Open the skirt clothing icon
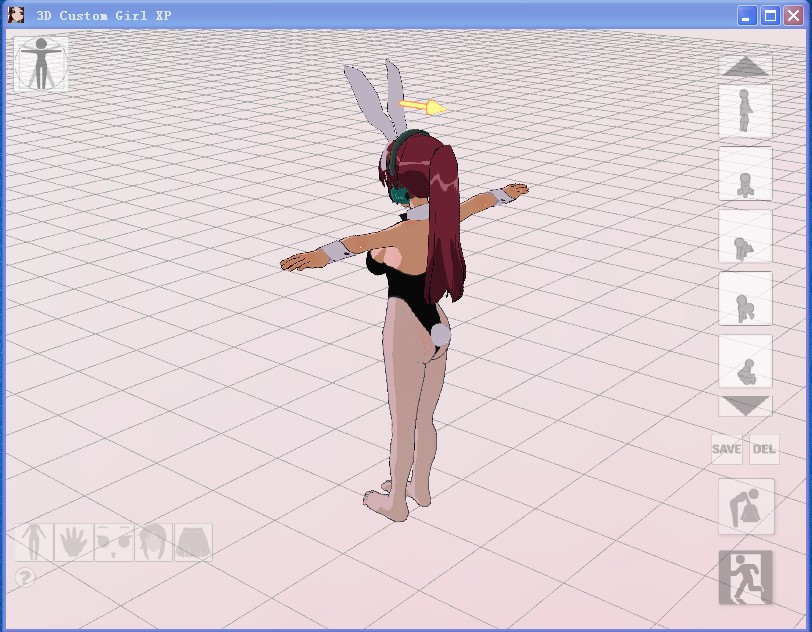812x632 pixels. click(x=193, y=542)
